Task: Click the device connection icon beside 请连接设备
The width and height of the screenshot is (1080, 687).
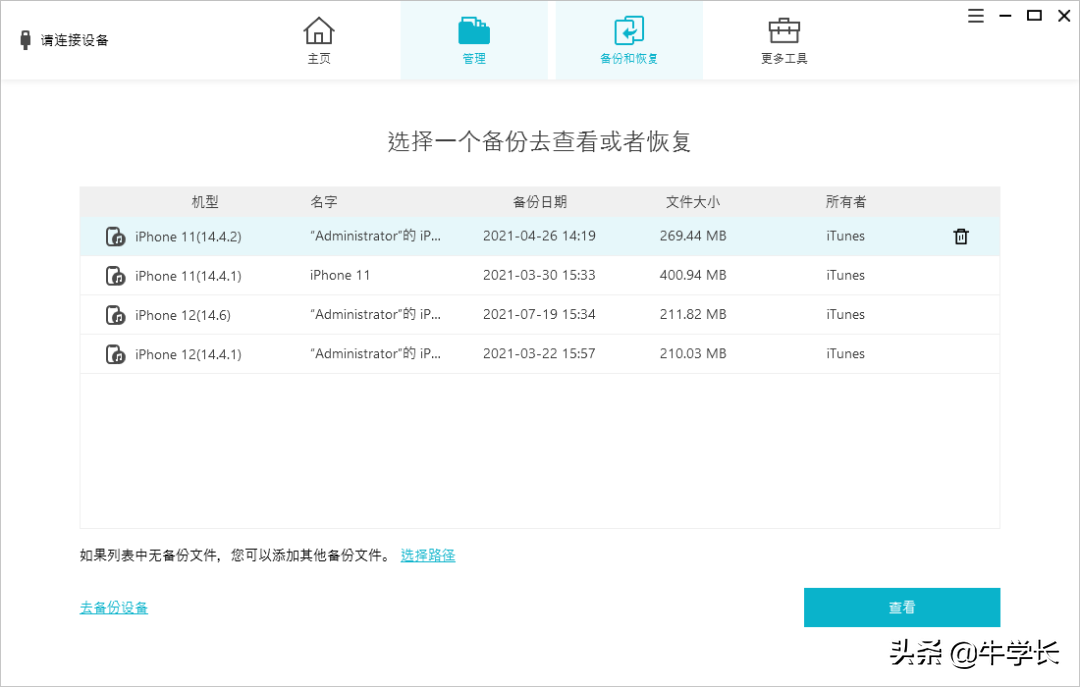Action: tap(23, 40)
